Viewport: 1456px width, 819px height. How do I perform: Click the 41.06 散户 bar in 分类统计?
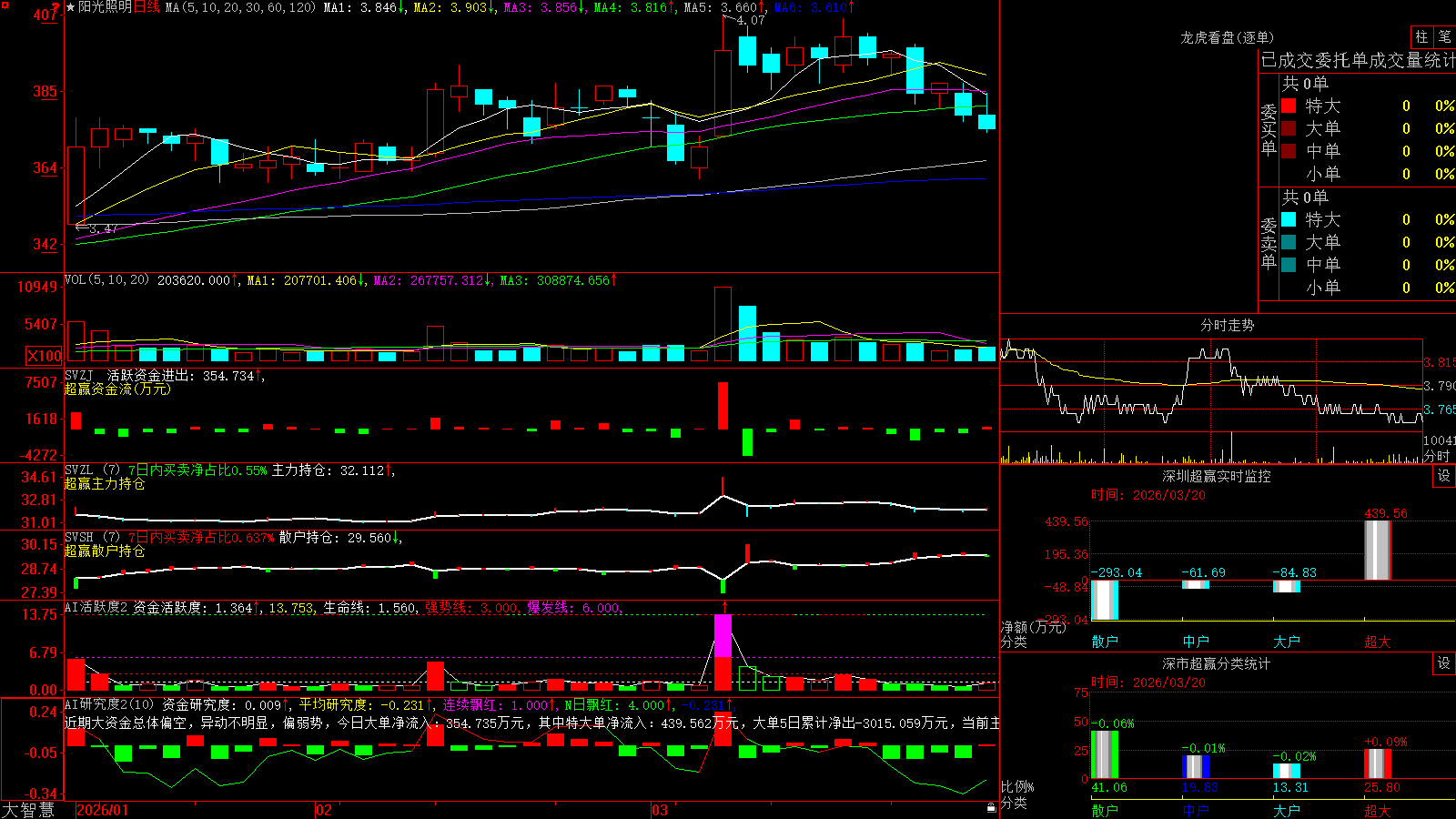coord(1105,754)
